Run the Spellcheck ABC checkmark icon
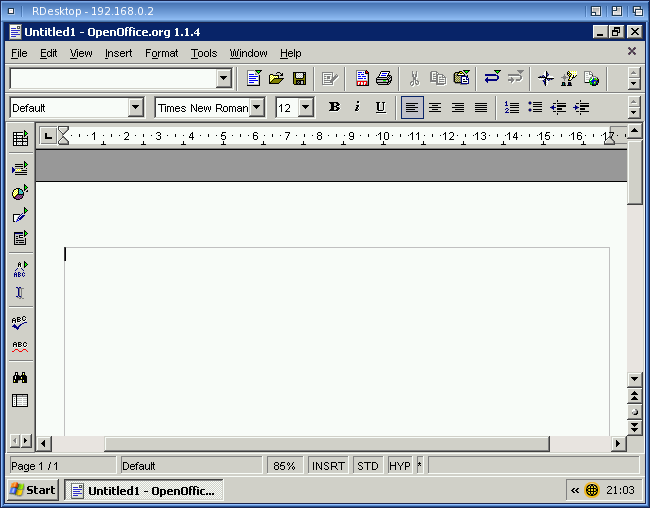This screenshot has width=650, height=508. click(19, 322)
